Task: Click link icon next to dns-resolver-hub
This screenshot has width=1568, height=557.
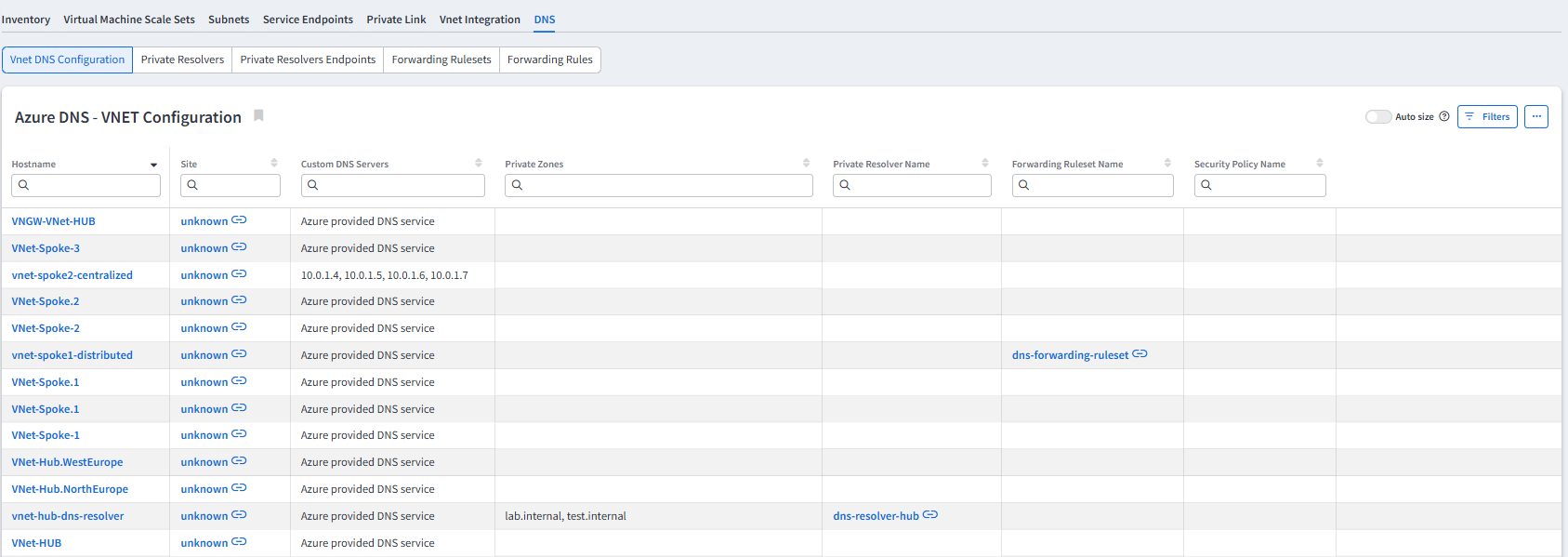Action: click(930, 515)
